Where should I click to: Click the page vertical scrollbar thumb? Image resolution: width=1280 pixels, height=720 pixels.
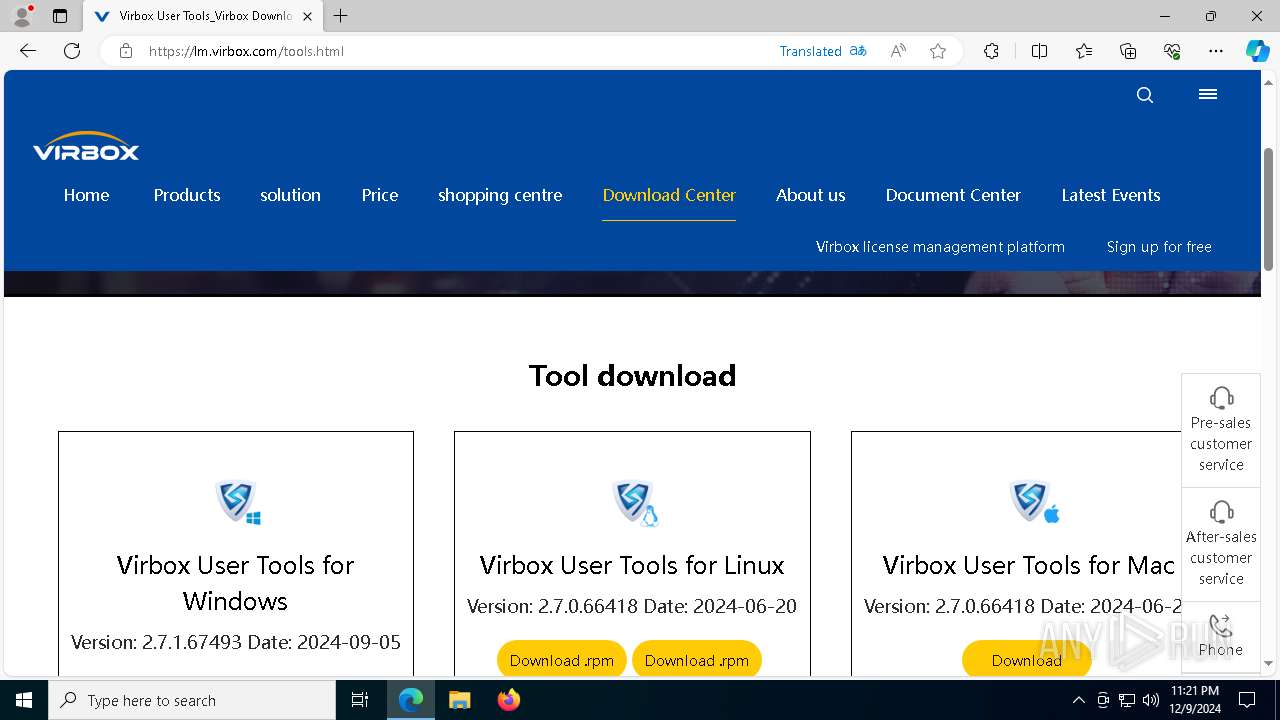[1268, 208]
